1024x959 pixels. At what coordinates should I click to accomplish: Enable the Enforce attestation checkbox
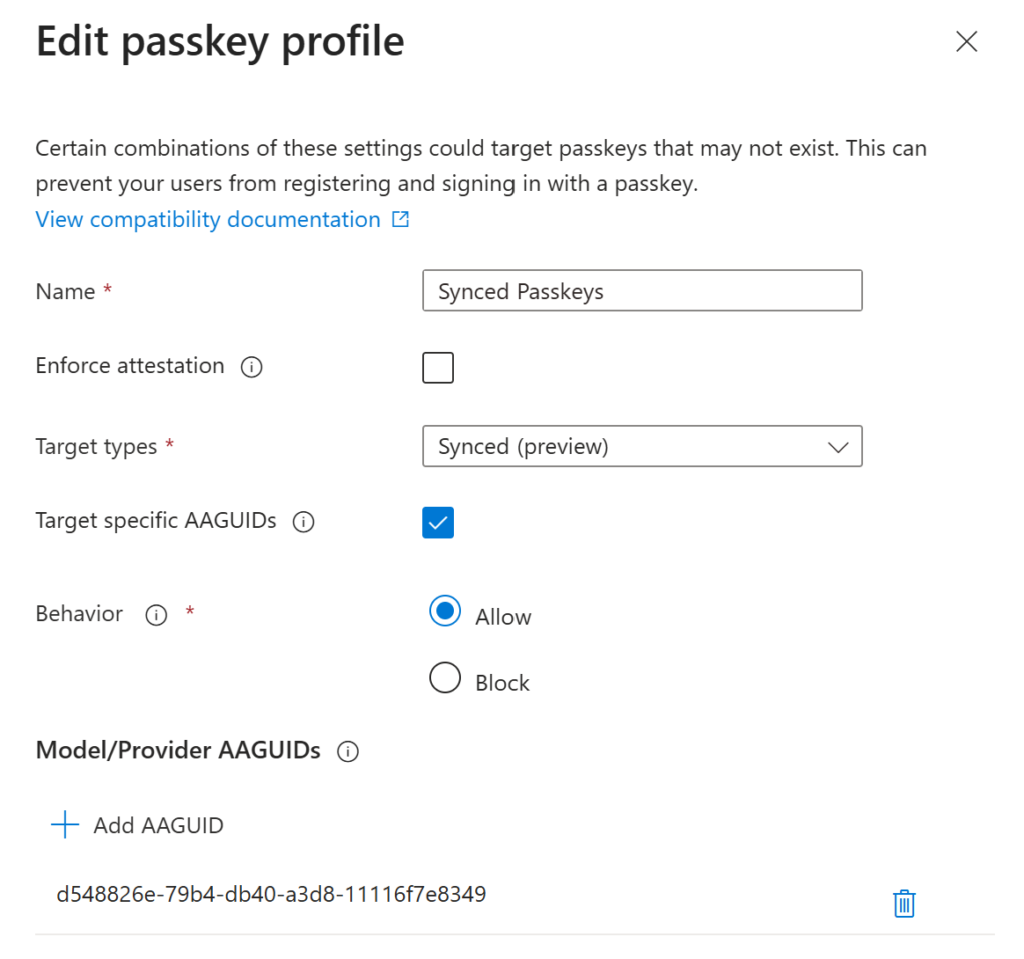coord(438,367)
